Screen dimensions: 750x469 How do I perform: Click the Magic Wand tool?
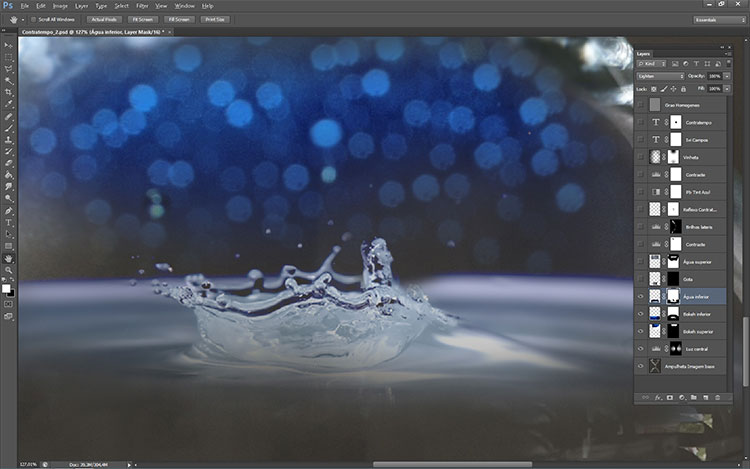(8, 81)
